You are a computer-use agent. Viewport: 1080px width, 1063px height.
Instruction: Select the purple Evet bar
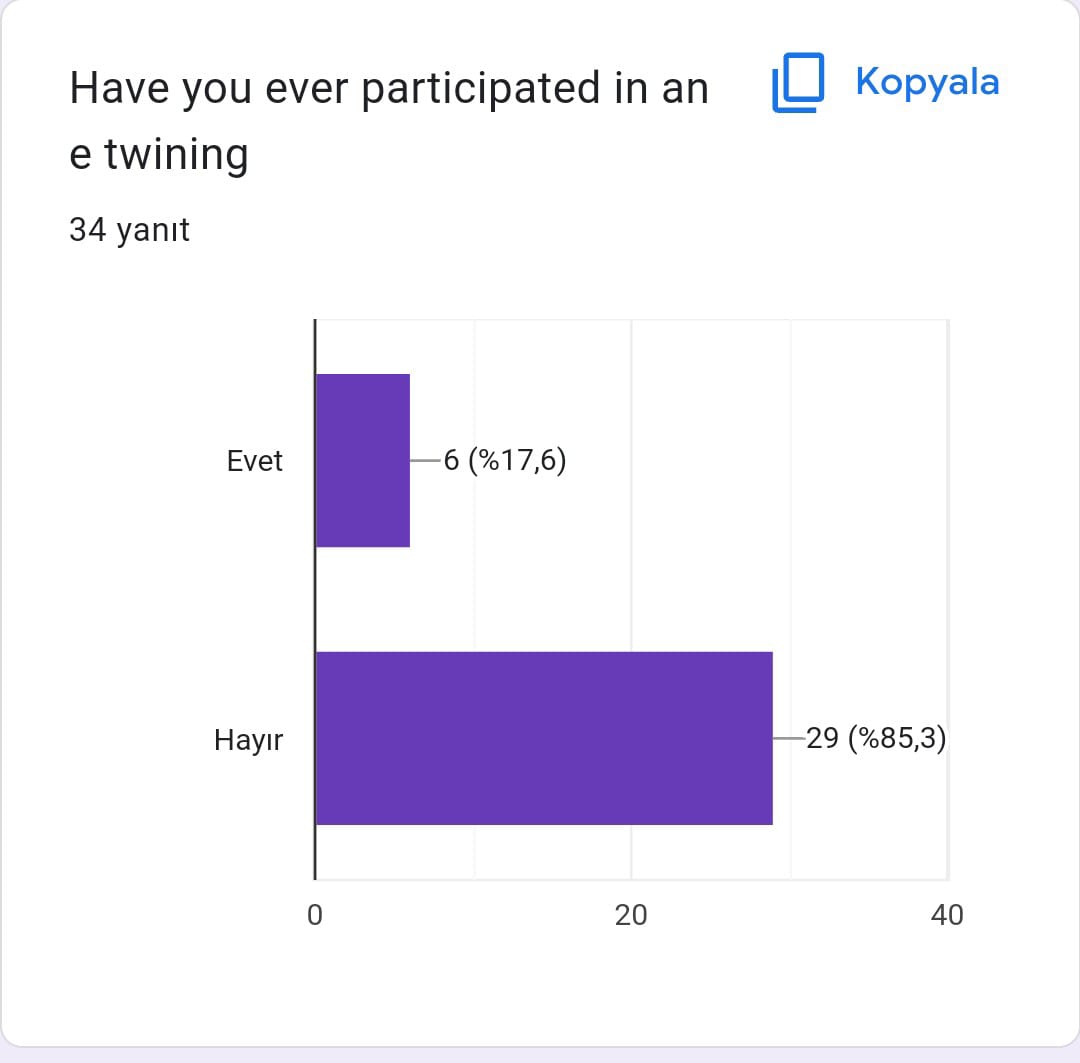point(362,460)
